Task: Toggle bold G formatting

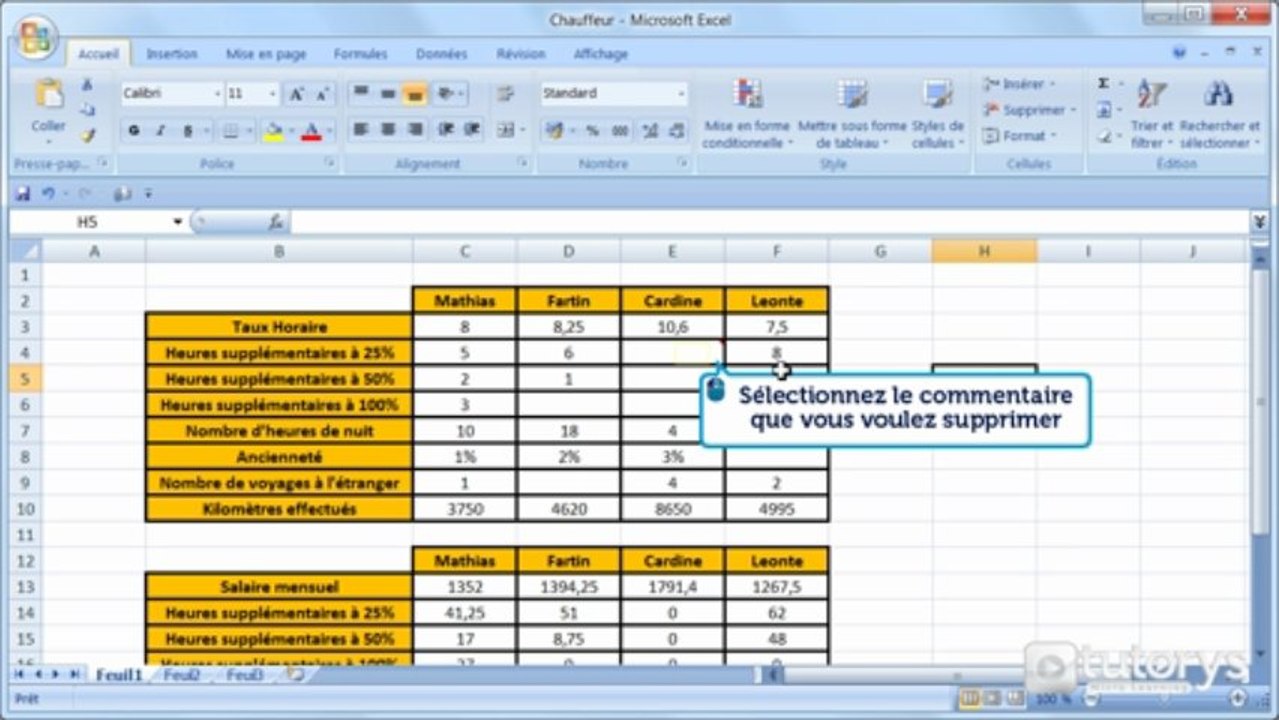Action: pos(134,130)
